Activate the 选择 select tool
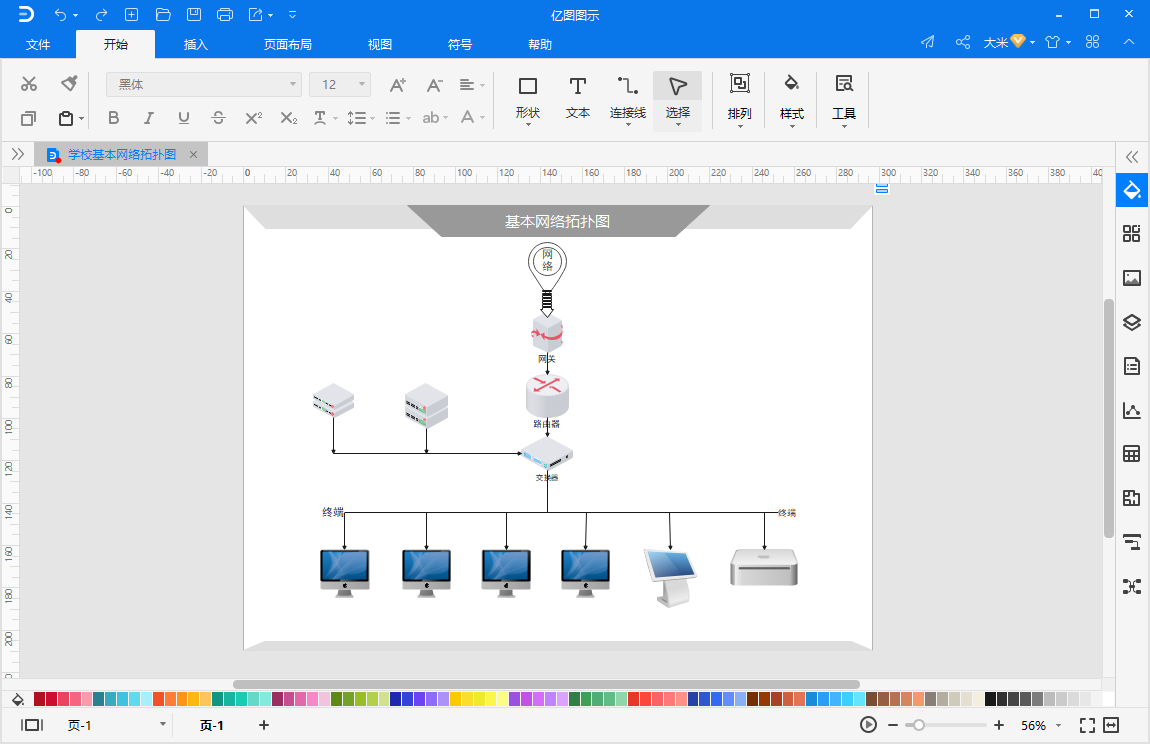Image resolution: width=1150 pixels, height=744 pixels. 678,100
